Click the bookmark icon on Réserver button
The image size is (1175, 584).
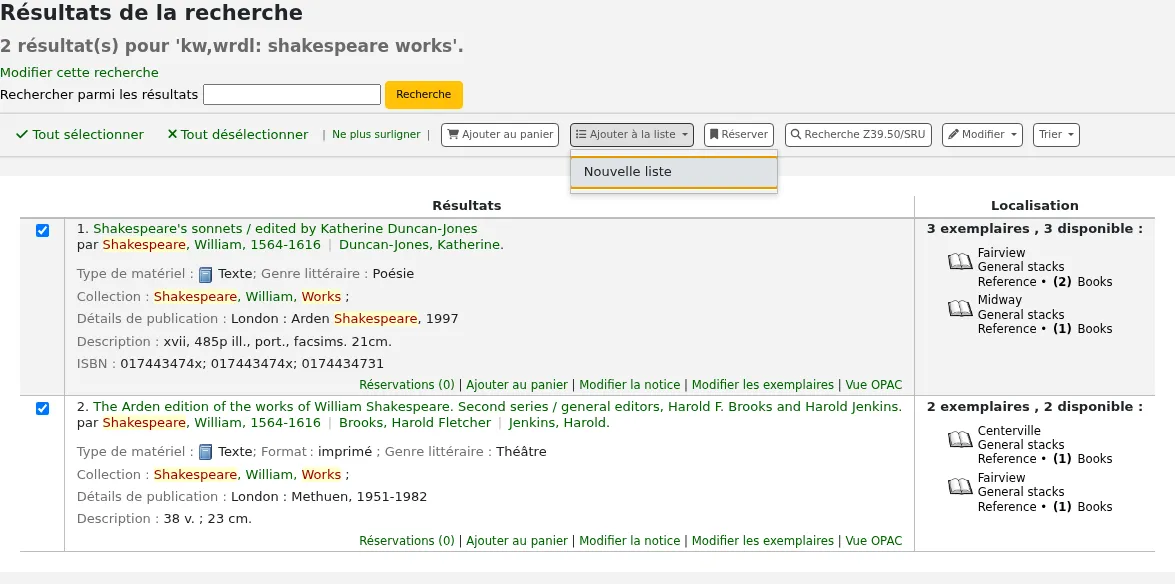pos(714,134)
